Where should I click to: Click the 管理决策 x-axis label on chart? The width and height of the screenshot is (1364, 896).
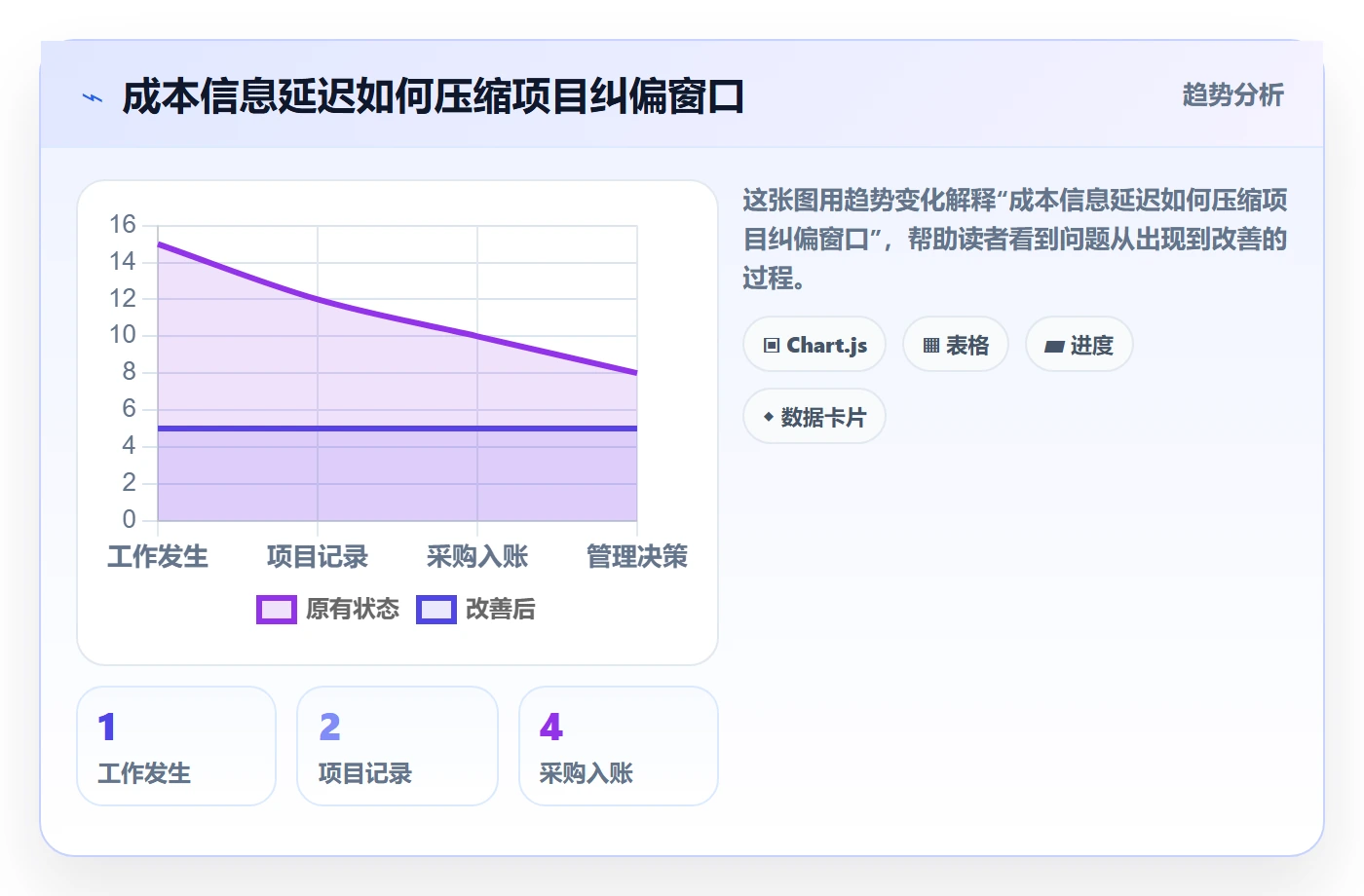637,557
